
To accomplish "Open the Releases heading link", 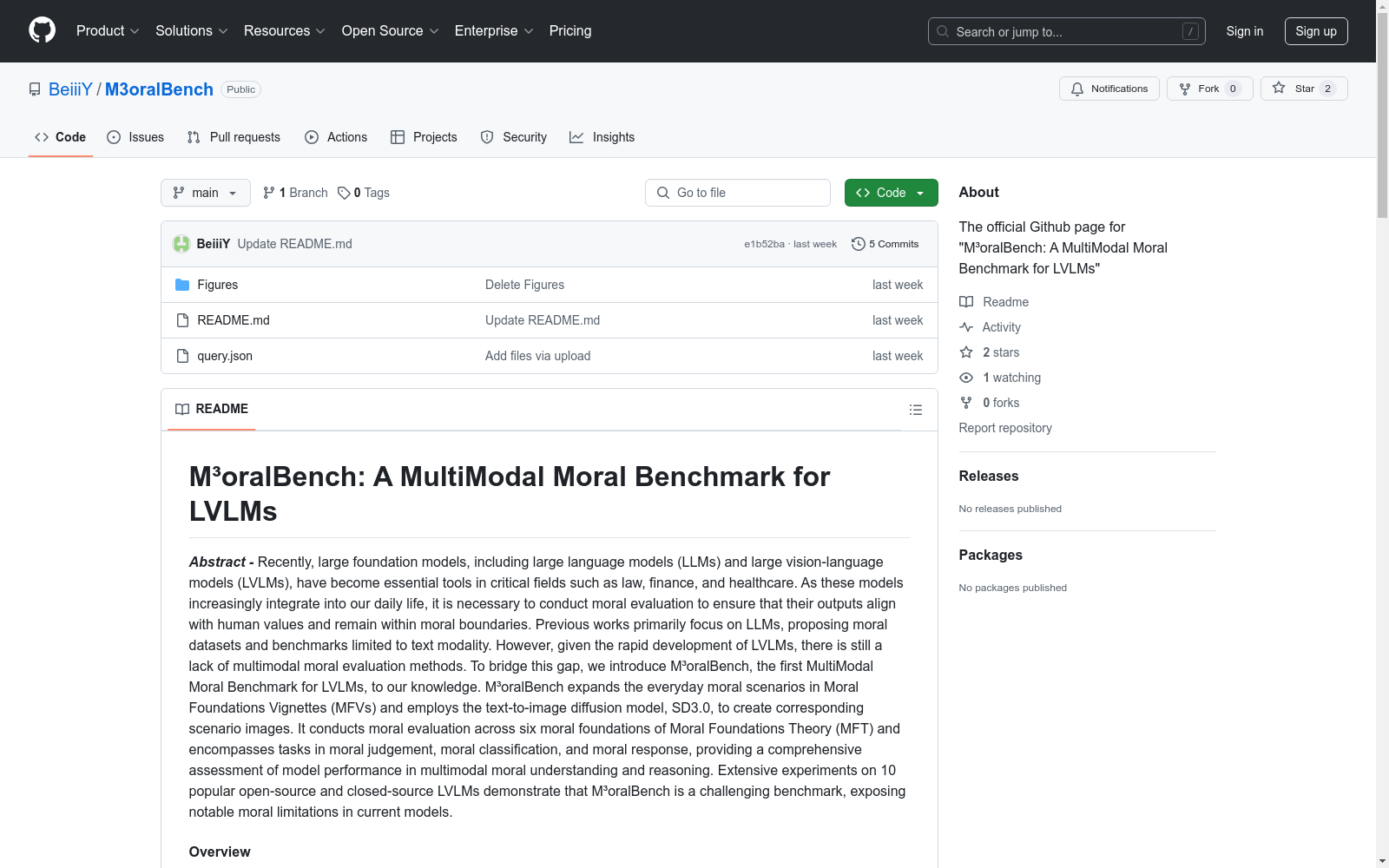I will pos(989,476).
